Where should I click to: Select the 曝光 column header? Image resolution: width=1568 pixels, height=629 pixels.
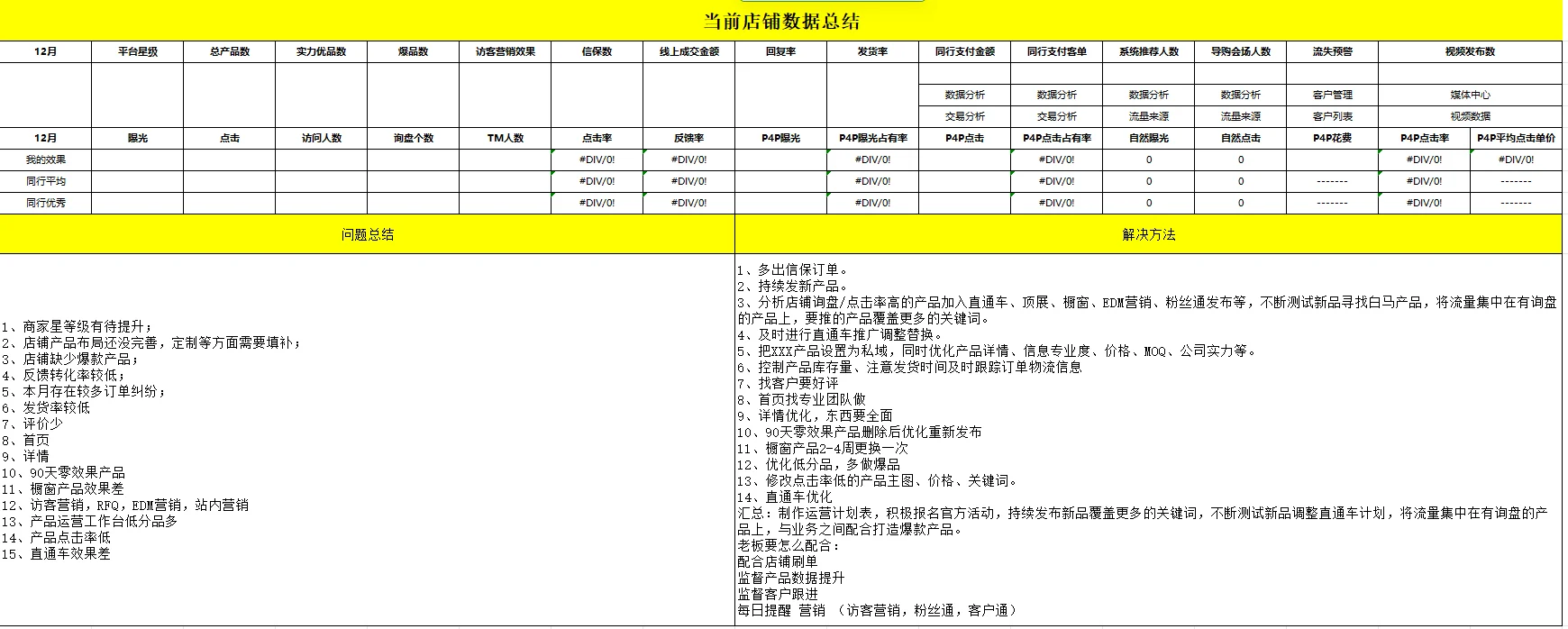coord(138,138)
